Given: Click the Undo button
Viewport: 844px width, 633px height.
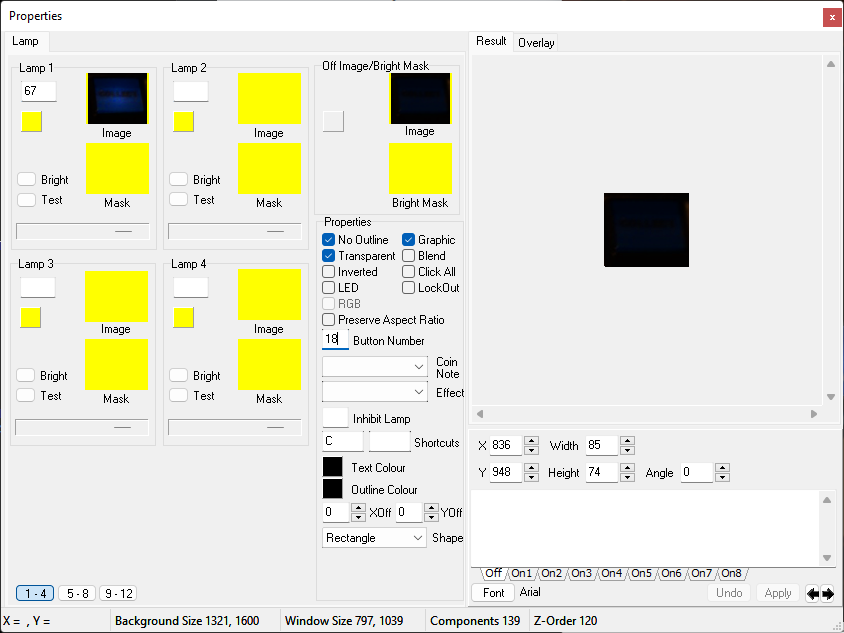Looking at the screenshot, I should (x=729, y=593).
